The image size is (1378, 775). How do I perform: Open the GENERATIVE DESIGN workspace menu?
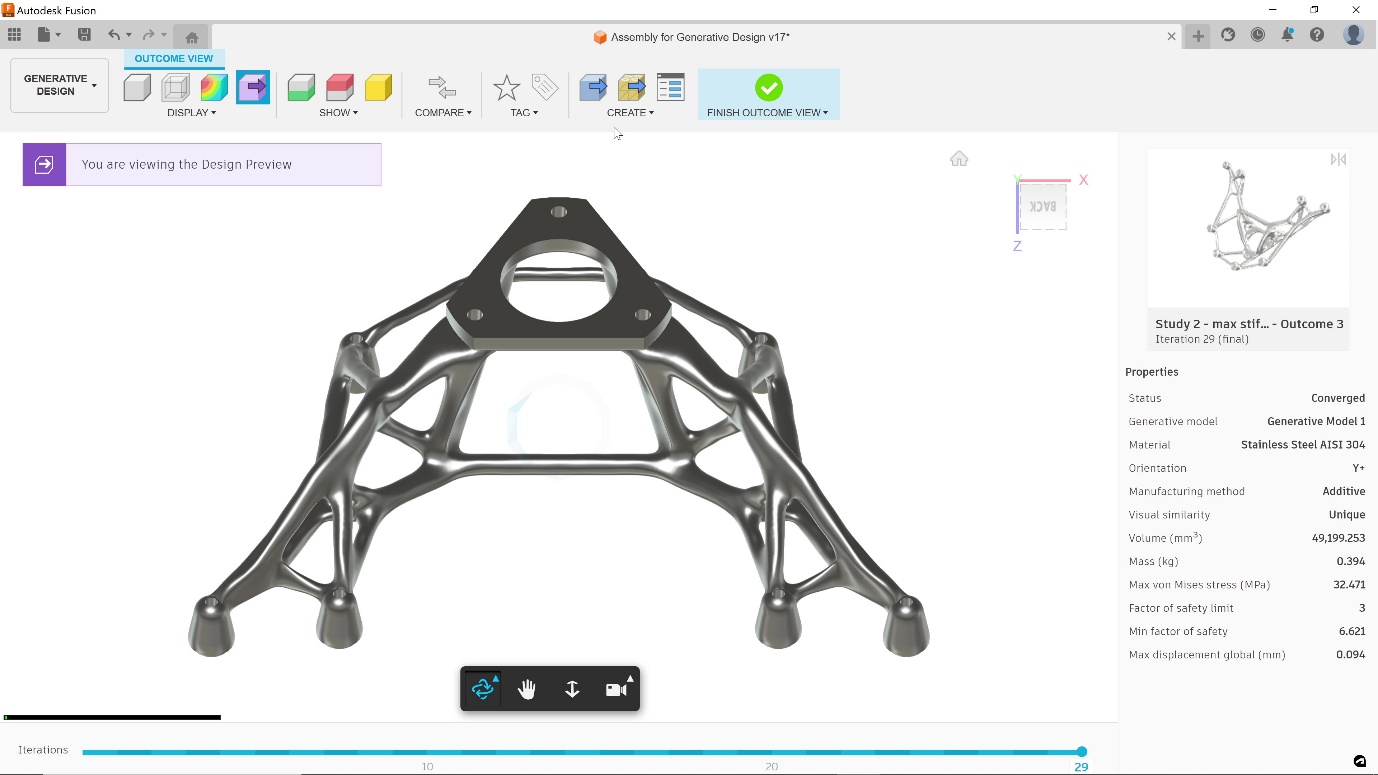coord(58,84)
